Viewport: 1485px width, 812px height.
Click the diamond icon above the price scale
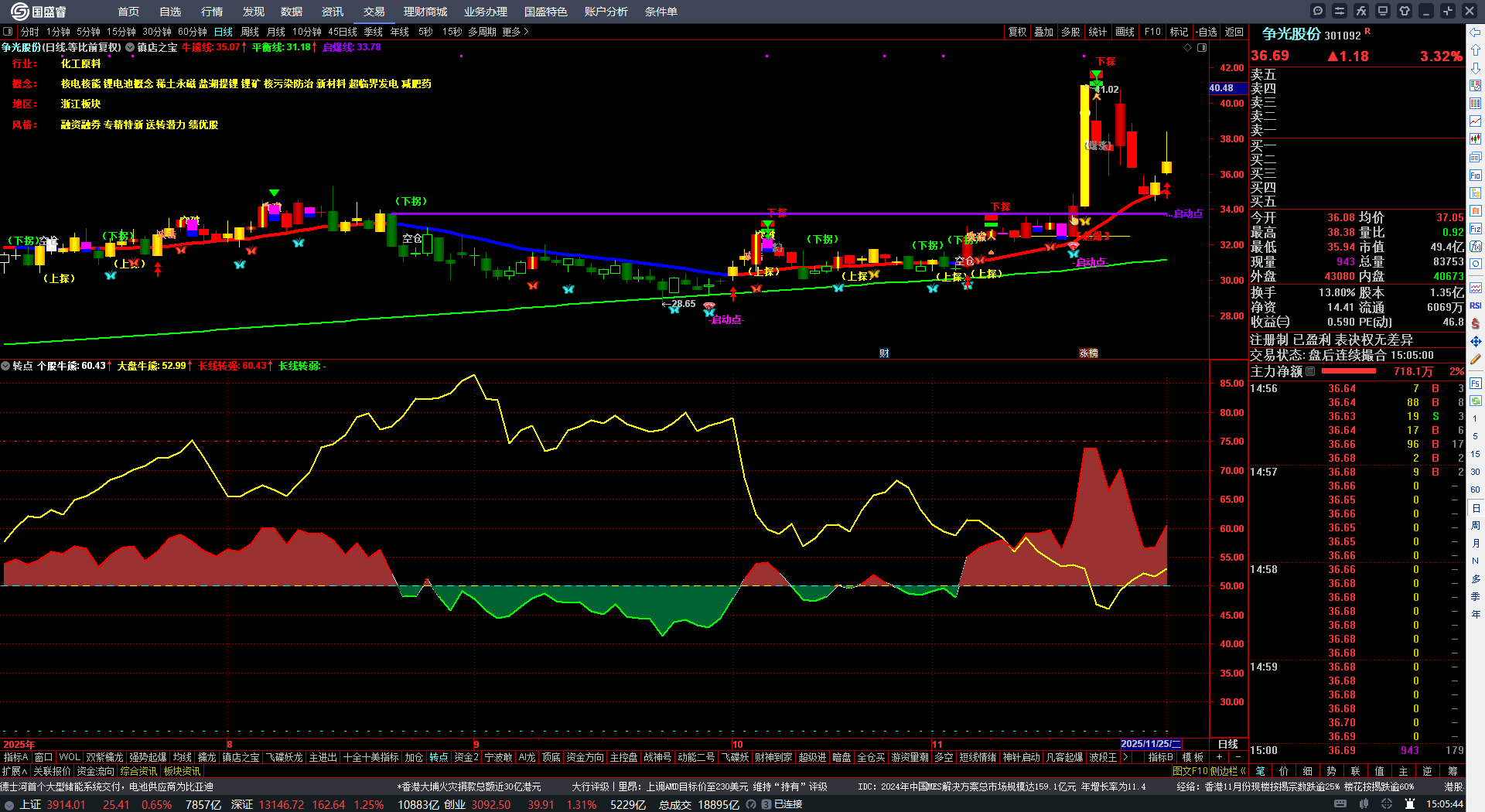[x=1188, y=48]
